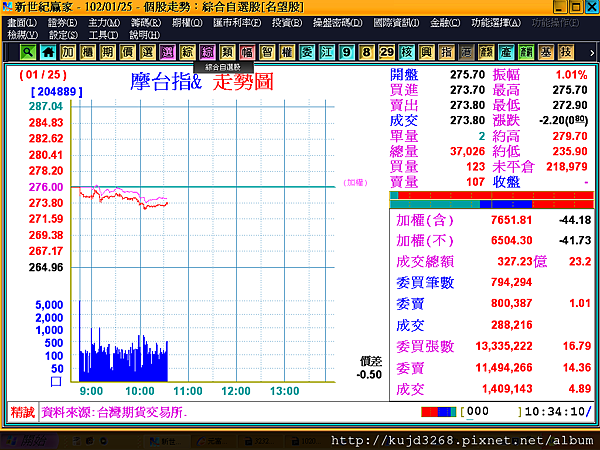The image size is (600, 450).
Task: Select the pink 綜 toolbar icon
Action: [207, 52]
